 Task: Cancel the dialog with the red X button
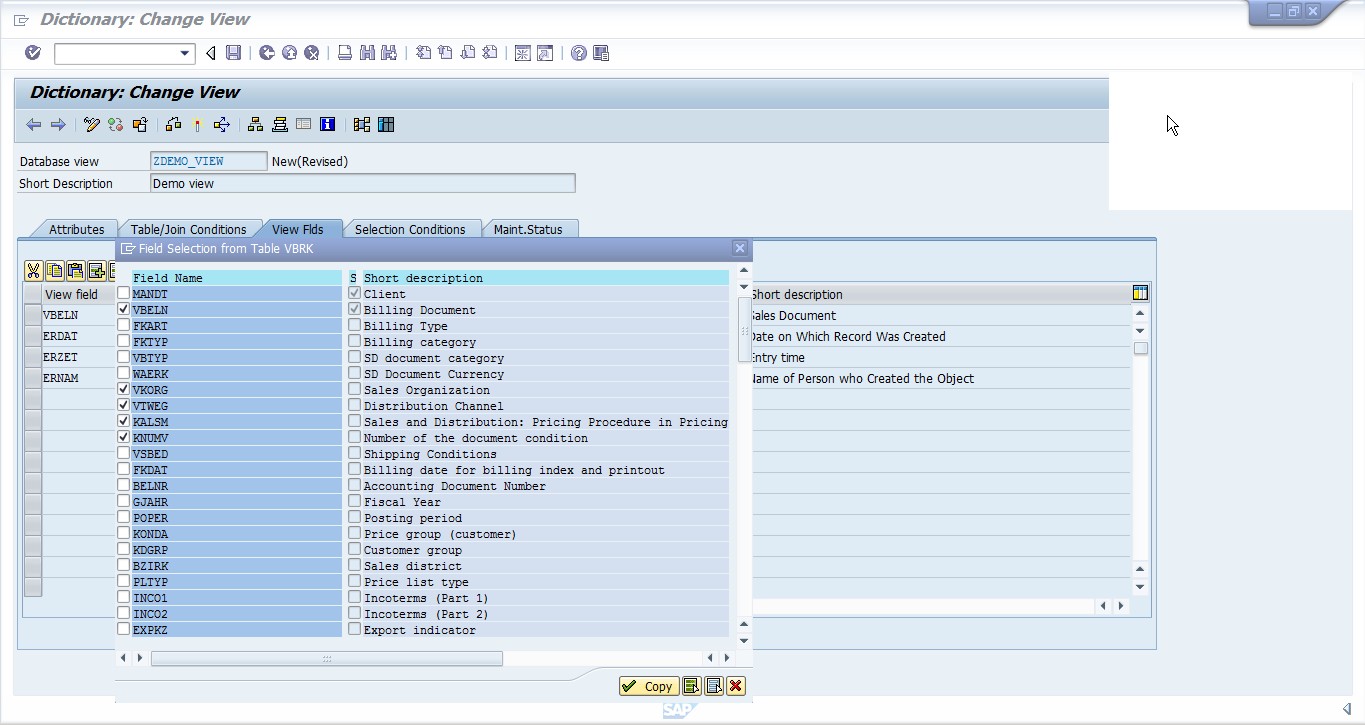(x=735, y=686)
